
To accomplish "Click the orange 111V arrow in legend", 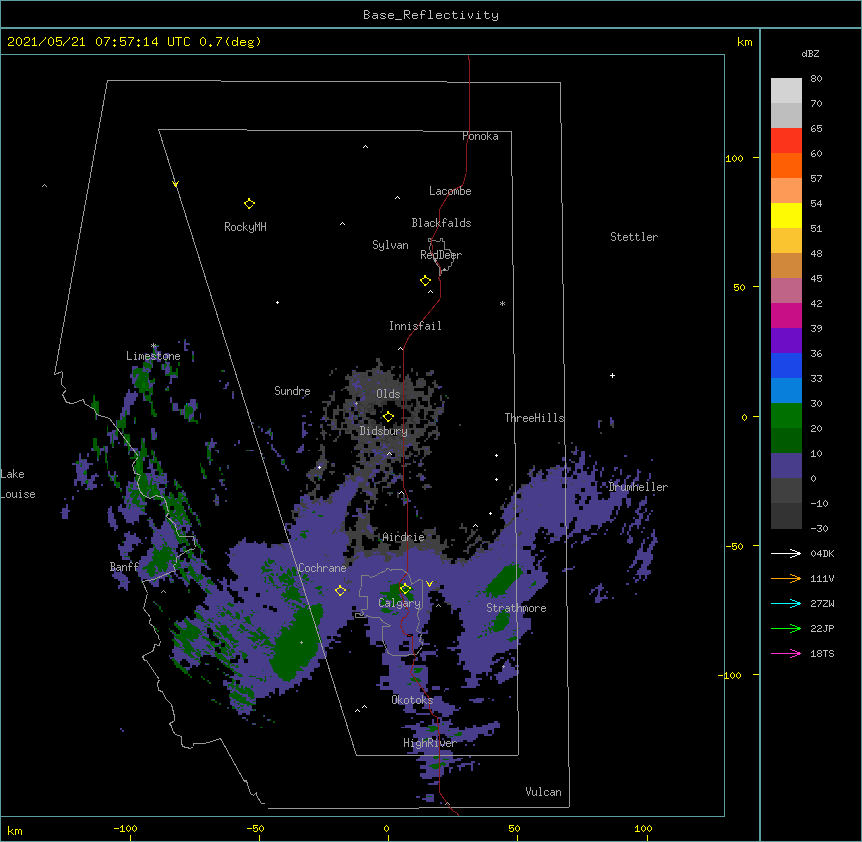I will click(786, 578).
